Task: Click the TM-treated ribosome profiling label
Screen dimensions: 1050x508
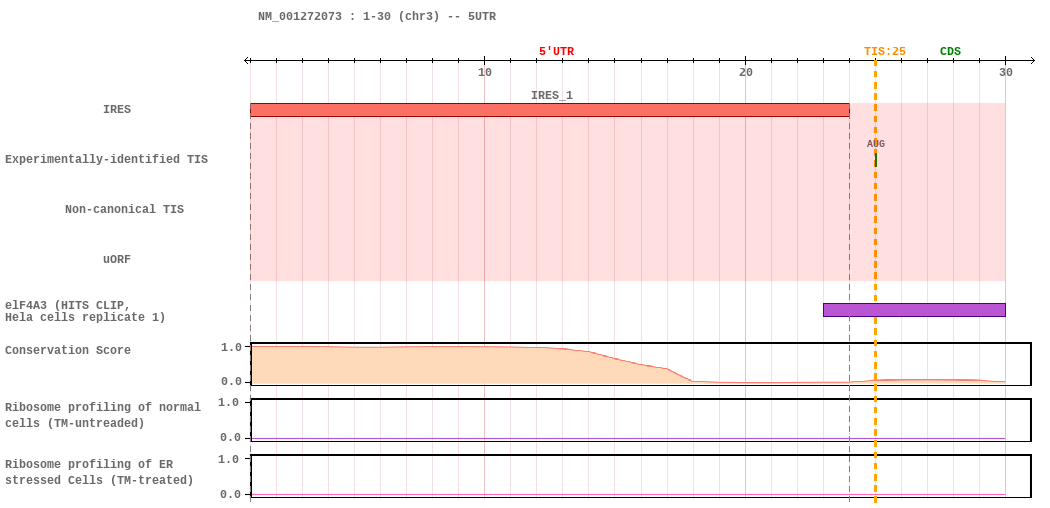Action: click(99, 472)
